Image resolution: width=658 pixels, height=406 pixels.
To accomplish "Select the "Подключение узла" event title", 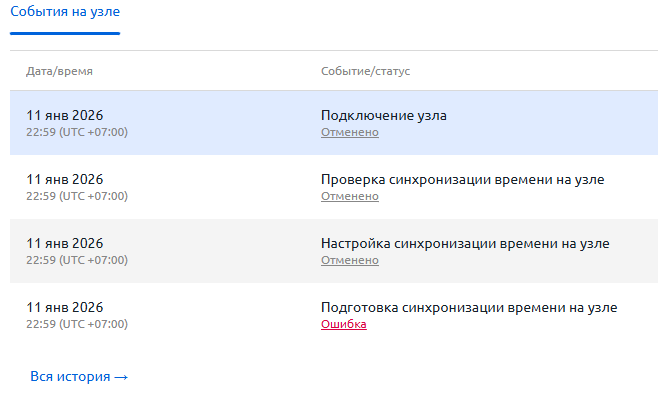I will point(383,115).
